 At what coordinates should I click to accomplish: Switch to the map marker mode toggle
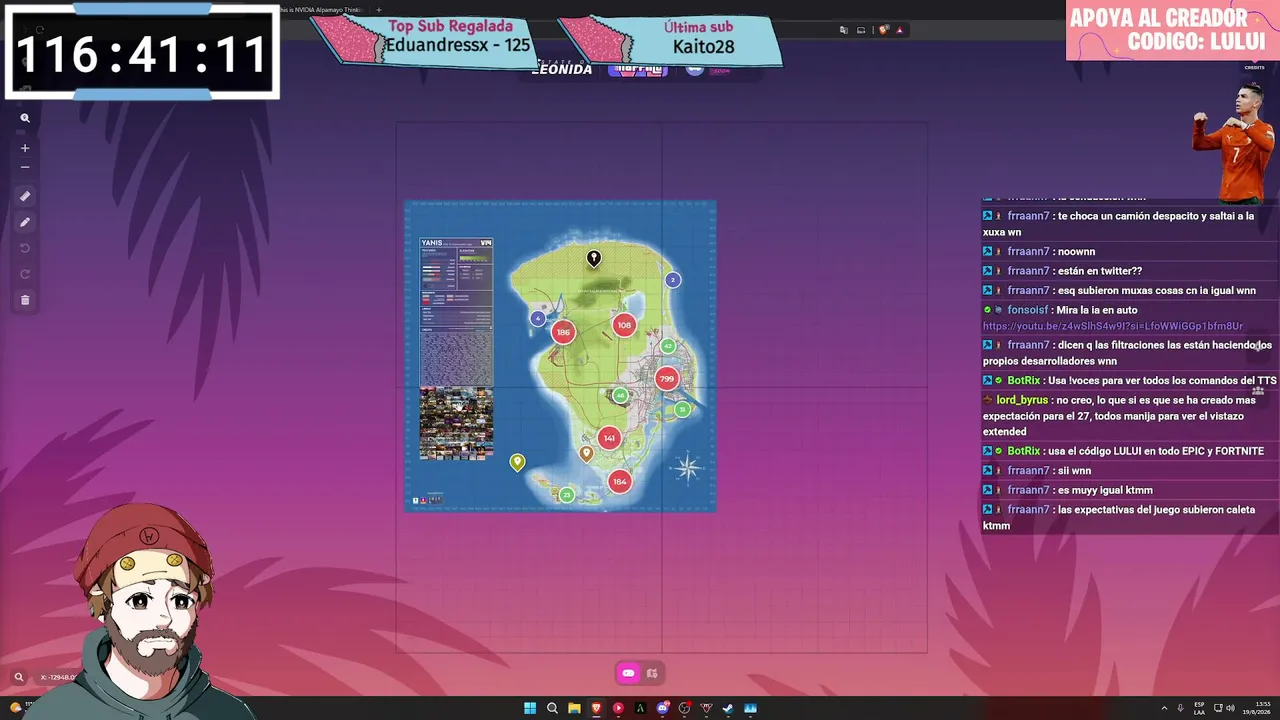pos(652,673)
